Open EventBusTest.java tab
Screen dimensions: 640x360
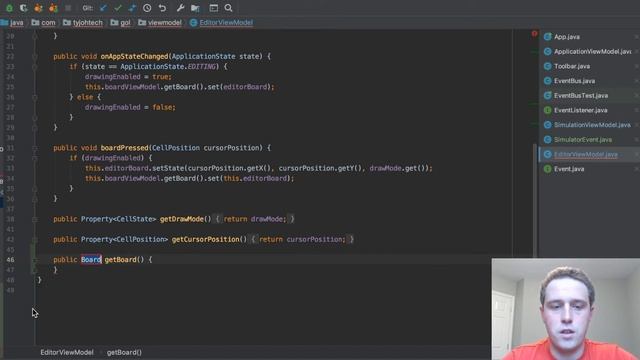pyautogui.click(x=581, y=96)
